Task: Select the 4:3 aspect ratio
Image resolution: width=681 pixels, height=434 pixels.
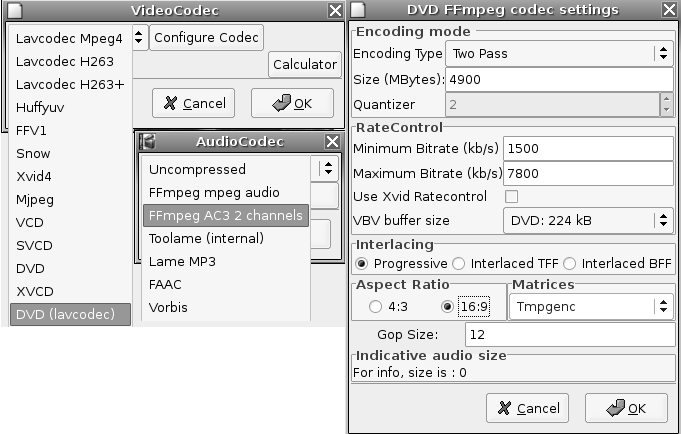Action: 375,307
